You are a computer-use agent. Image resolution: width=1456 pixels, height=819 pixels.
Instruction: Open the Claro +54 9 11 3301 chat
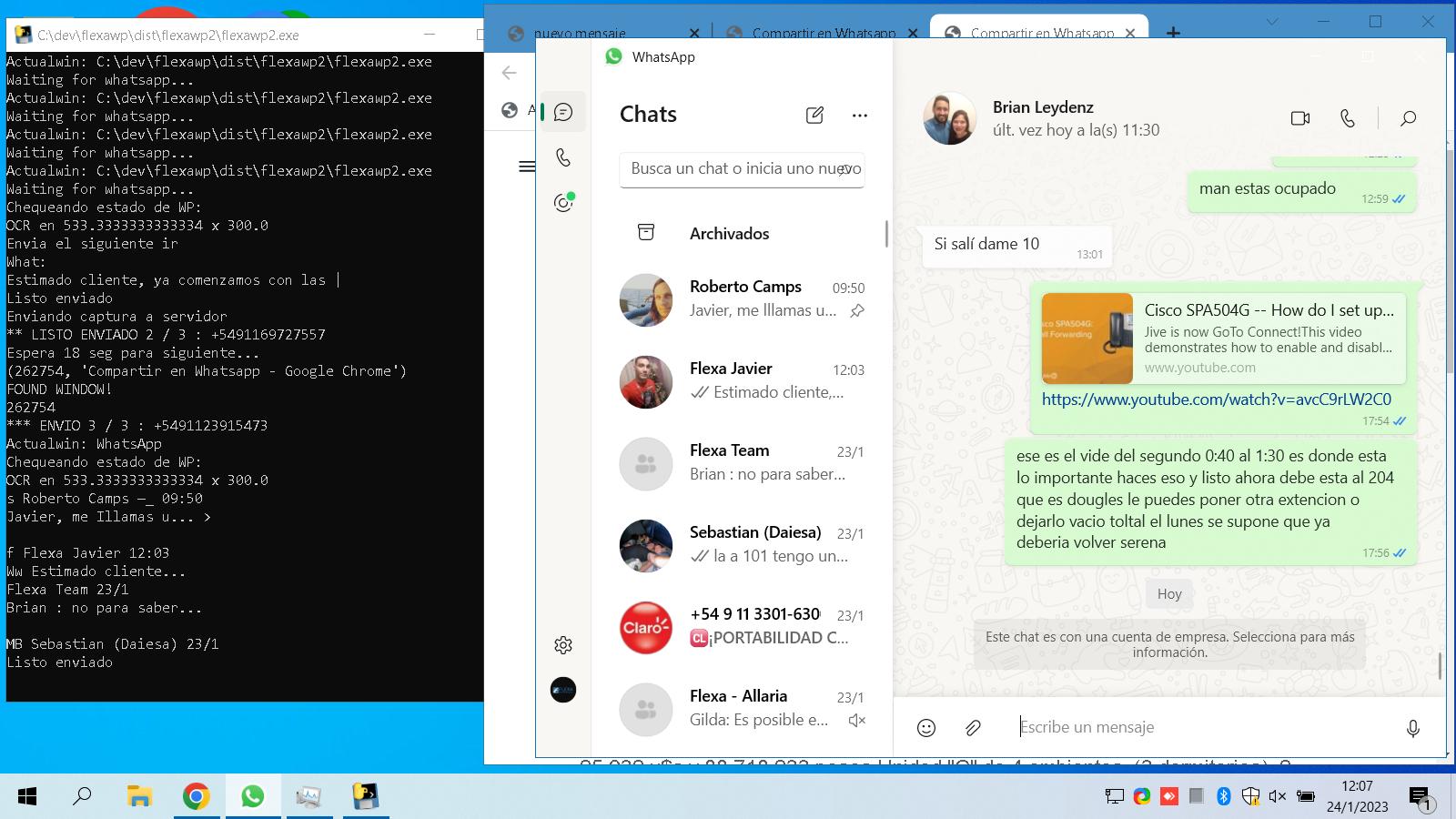[742, 627]
